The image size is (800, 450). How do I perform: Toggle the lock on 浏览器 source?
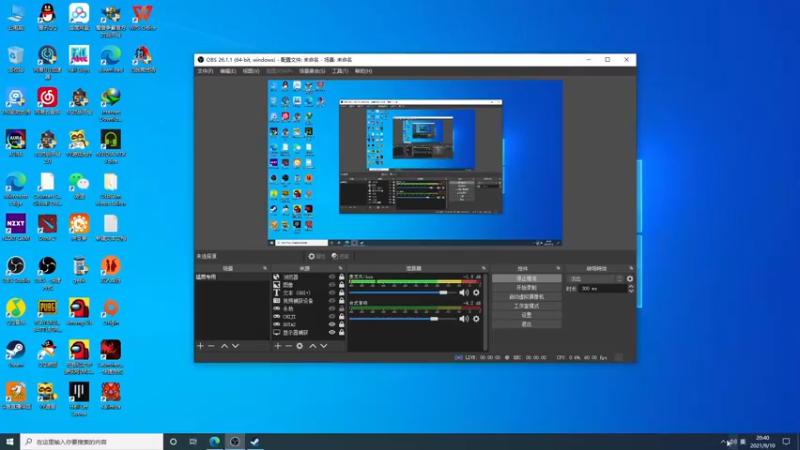click(341, 277)
